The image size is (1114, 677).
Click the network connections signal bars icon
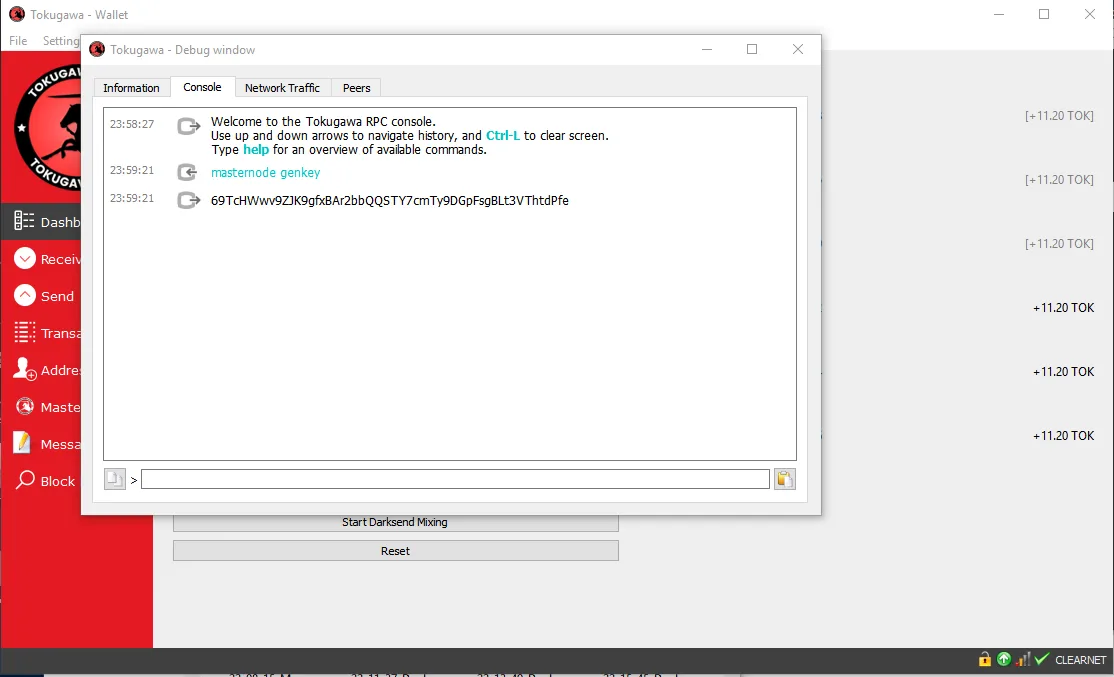pyautogui.click(x=1023, y=659)
